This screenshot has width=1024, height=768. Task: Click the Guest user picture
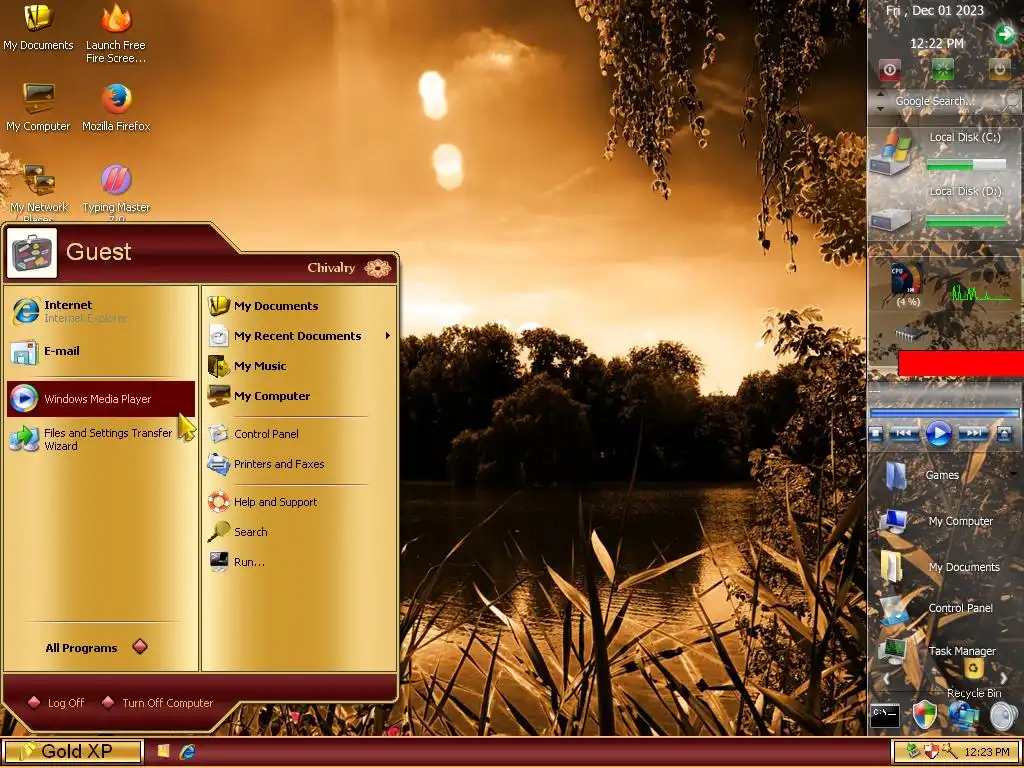(31, 253)
